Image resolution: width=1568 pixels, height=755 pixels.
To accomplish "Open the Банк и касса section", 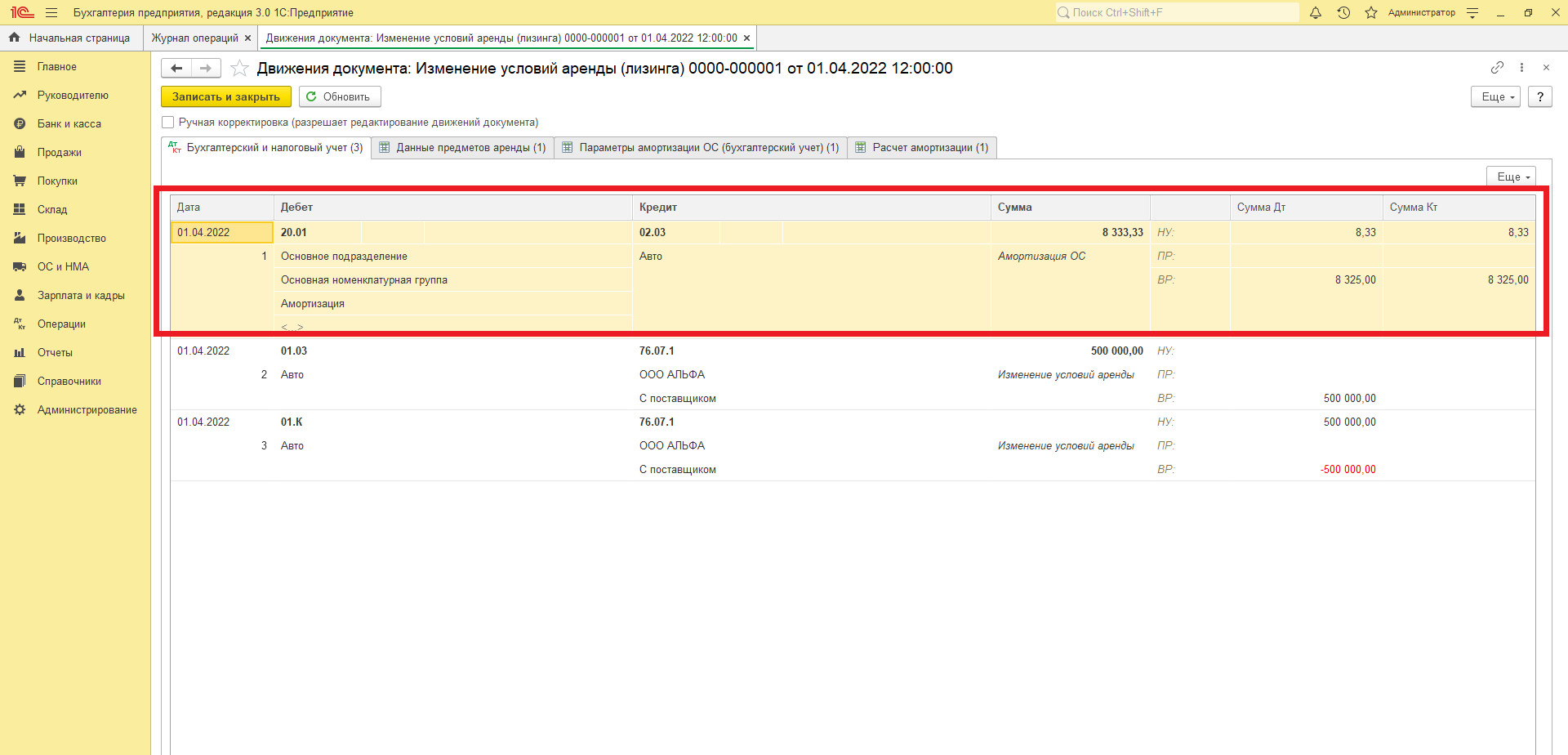I will coord(69,124).
